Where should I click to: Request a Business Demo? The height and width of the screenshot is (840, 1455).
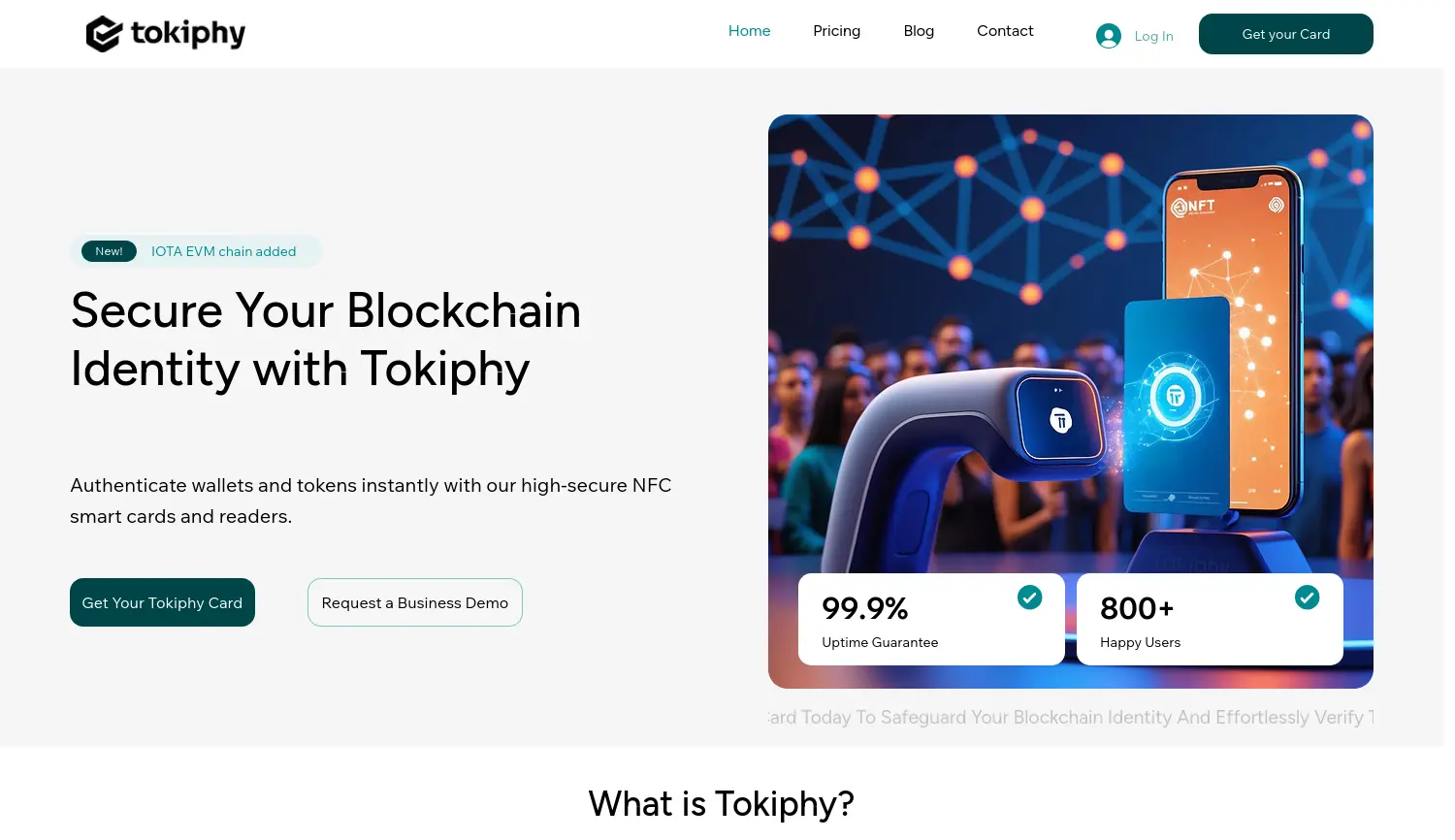click(415, 602)
